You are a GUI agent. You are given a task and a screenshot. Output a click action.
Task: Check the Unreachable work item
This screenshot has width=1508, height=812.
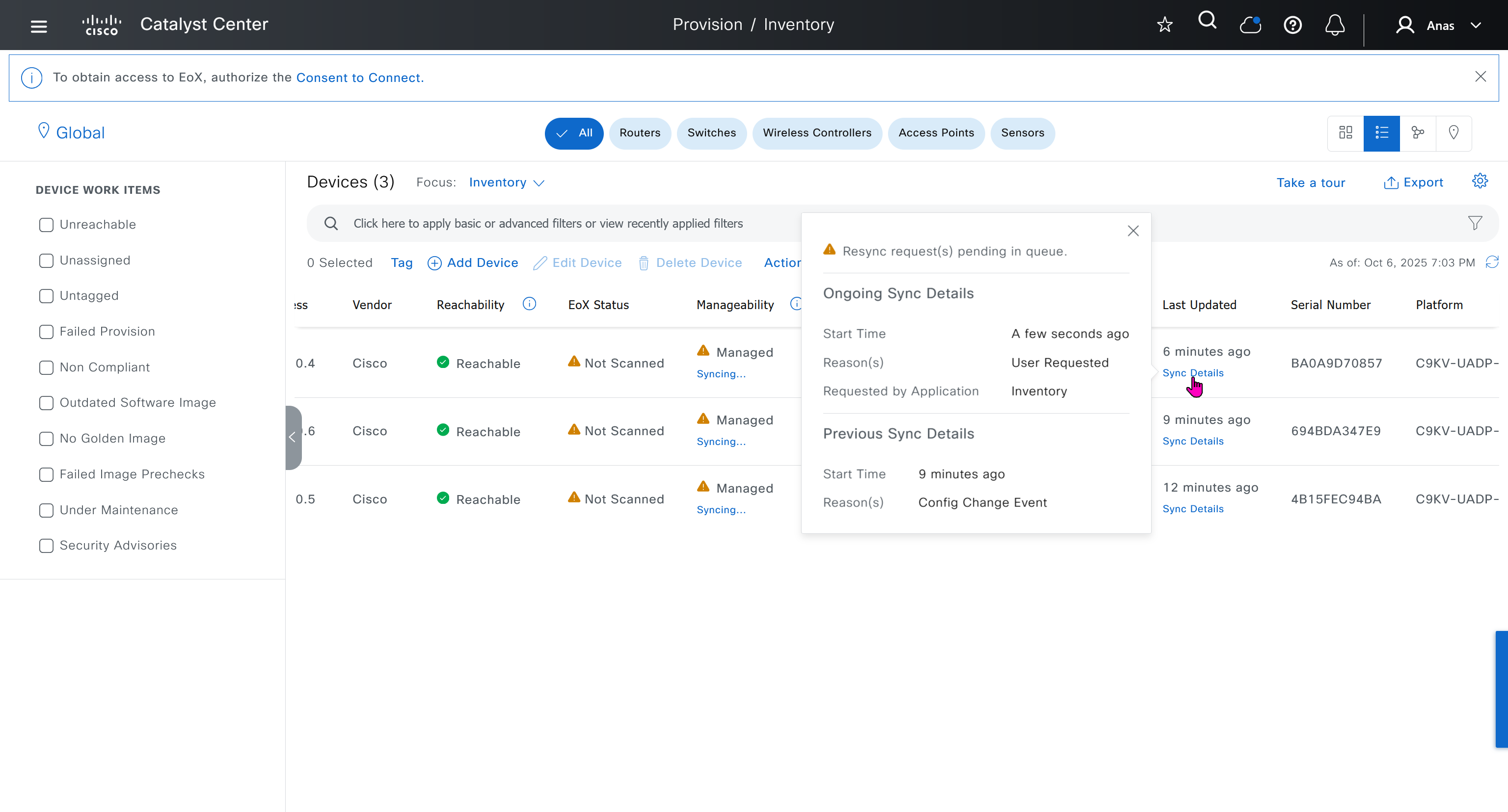(46, 225)
